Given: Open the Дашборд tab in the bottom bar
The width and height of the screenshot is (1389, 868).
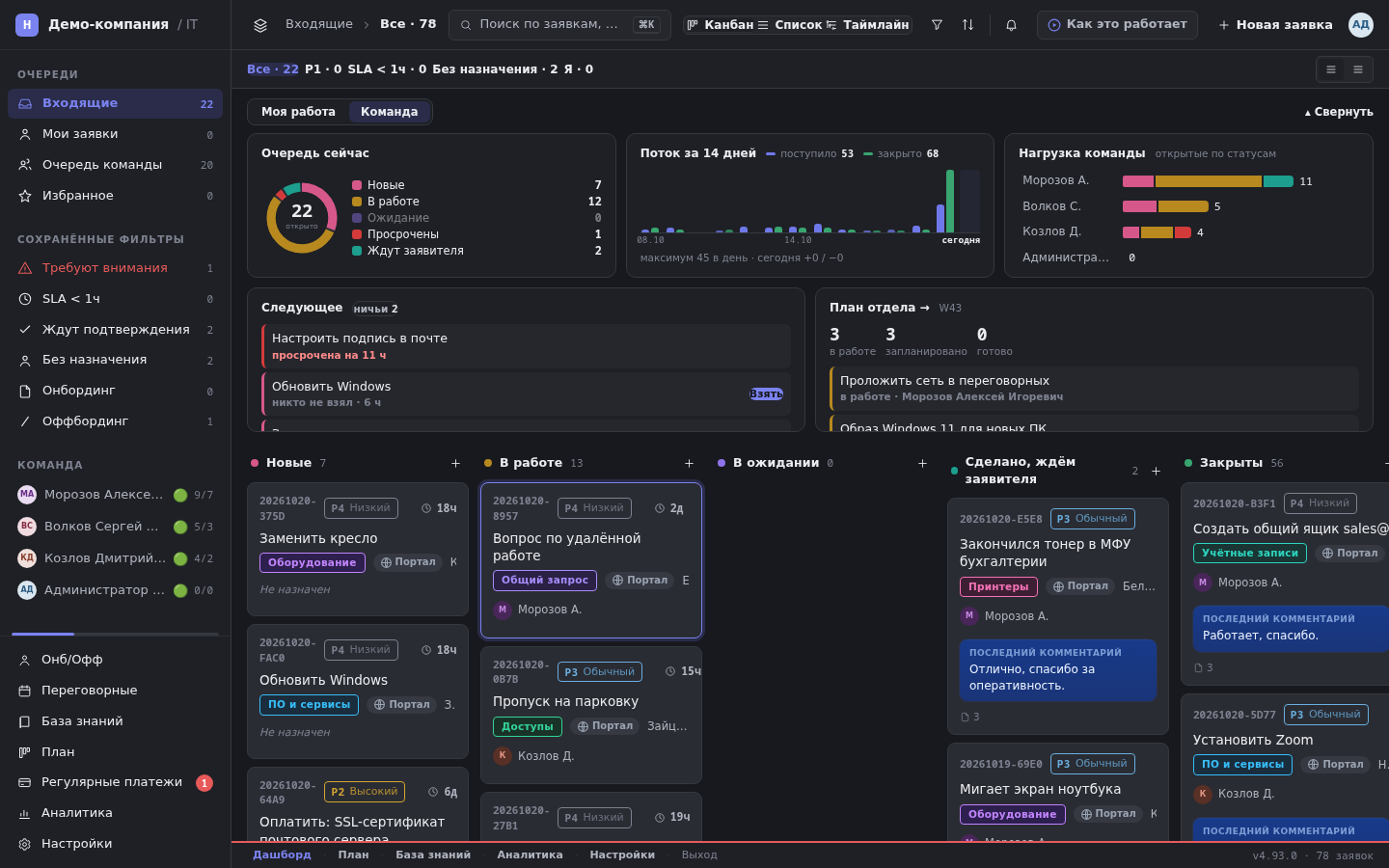Looking at the screenshot, I should [282, 855].
